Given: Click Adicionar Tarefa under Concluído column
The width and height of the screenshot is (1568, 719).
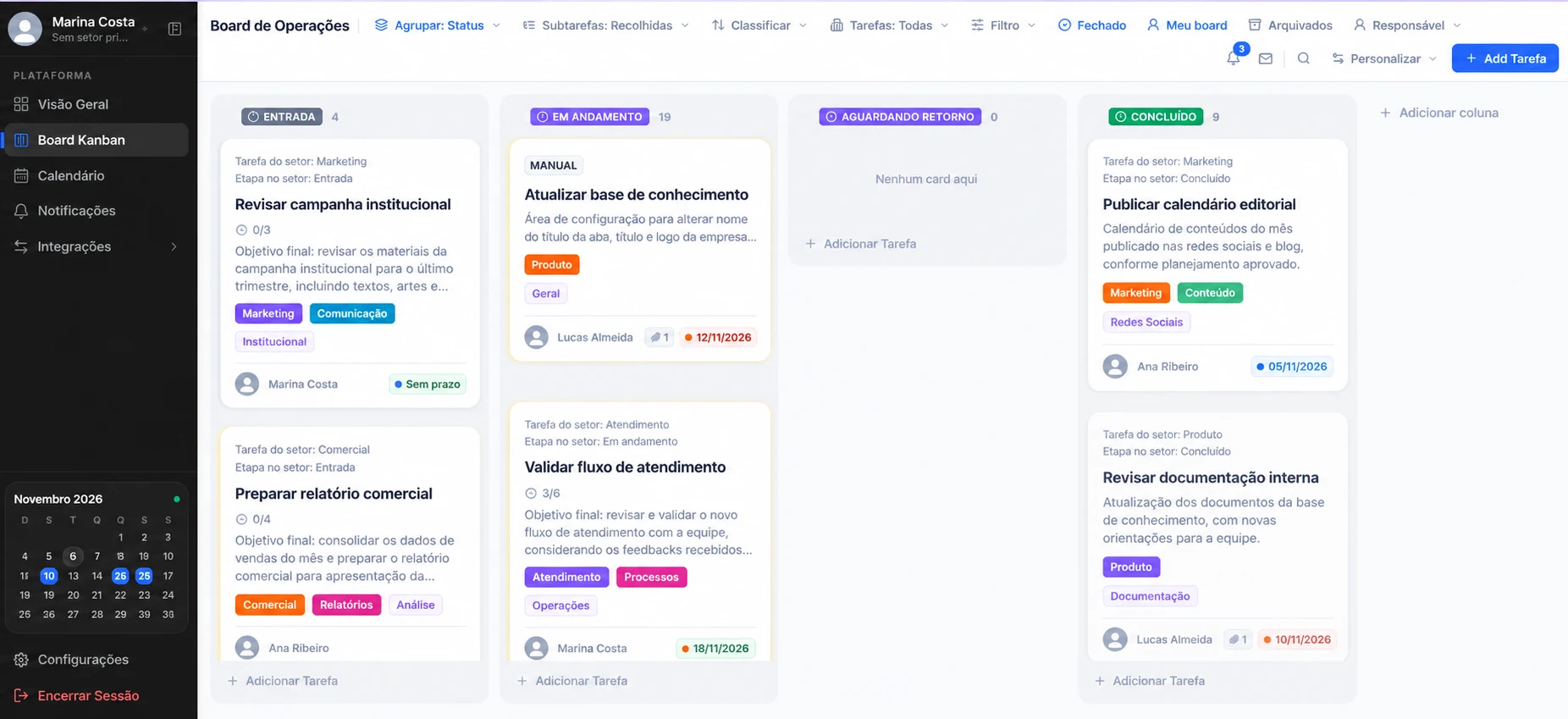Looking at the screenshot, I should click(x=1150, y=681).
